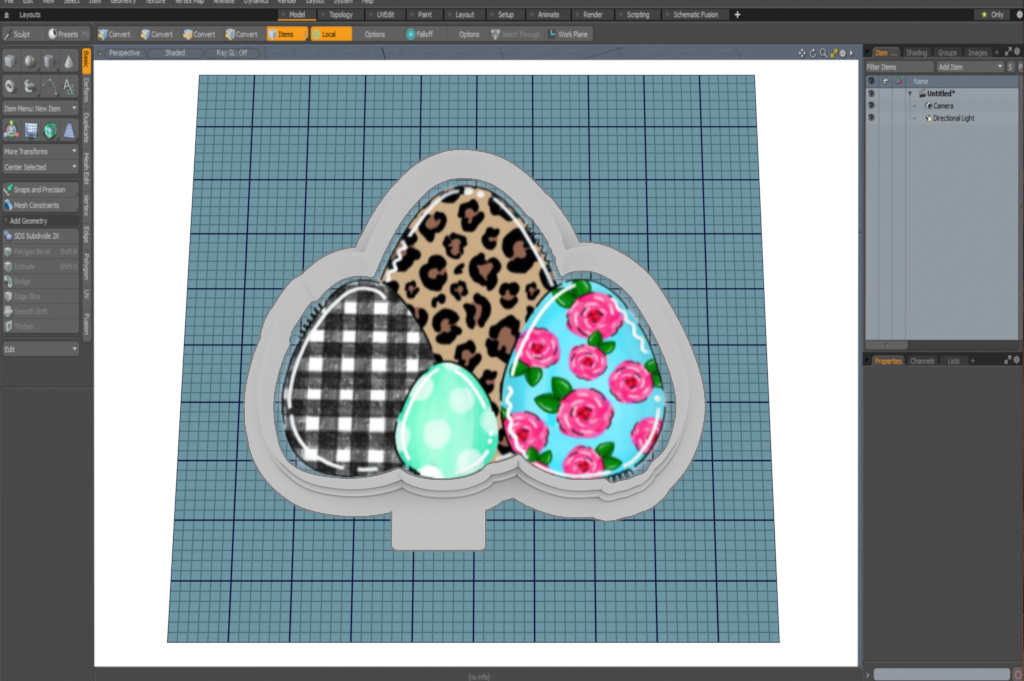This screenshot has width=1024, height=681.
Task: Toggle the Work Plane button
Action: click(569, 34)
